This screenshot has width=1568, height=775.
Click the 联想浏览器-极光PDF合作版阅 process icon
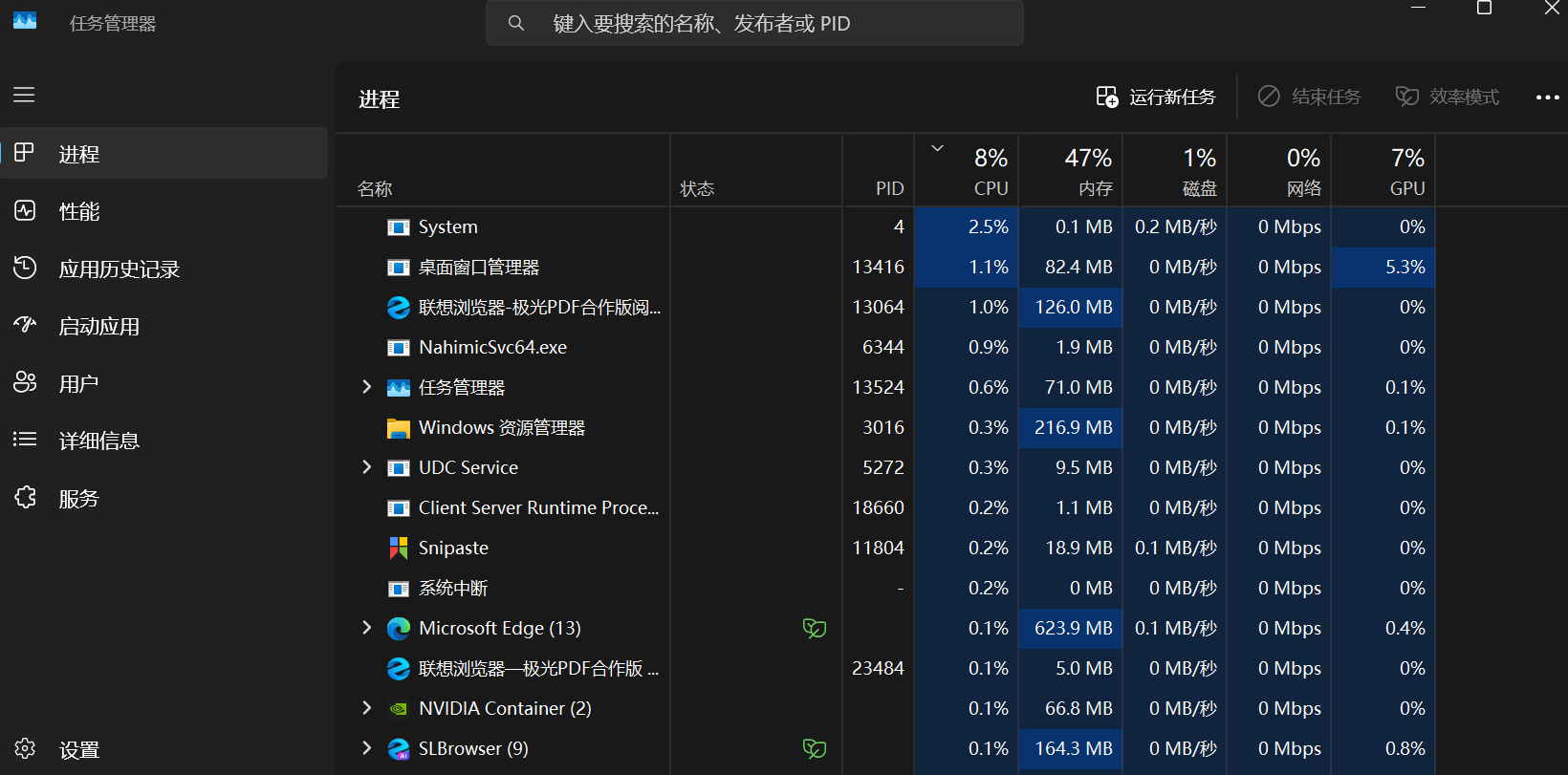click(x=399, y=307)
